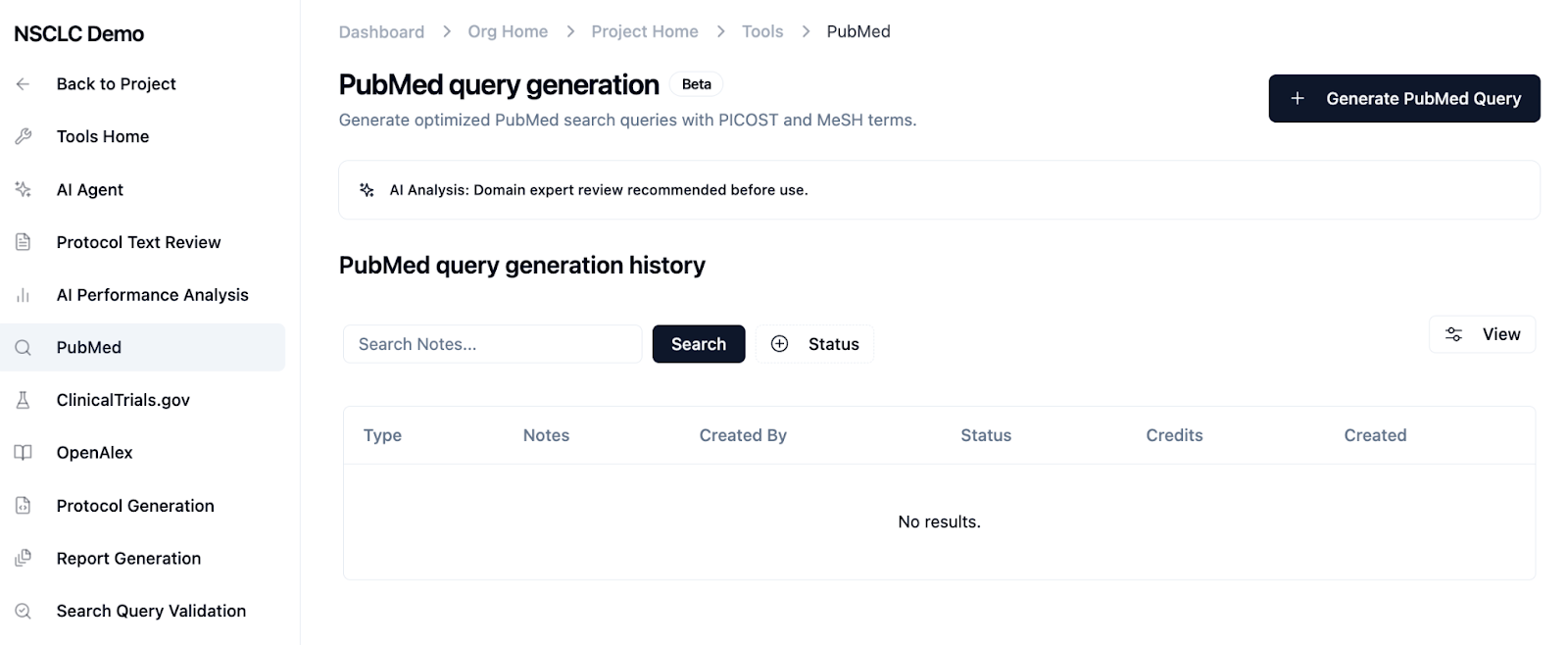The image size is (1568, 645).
Task: Click the Search Query Validation icon
Action: [x=24, y=611]
